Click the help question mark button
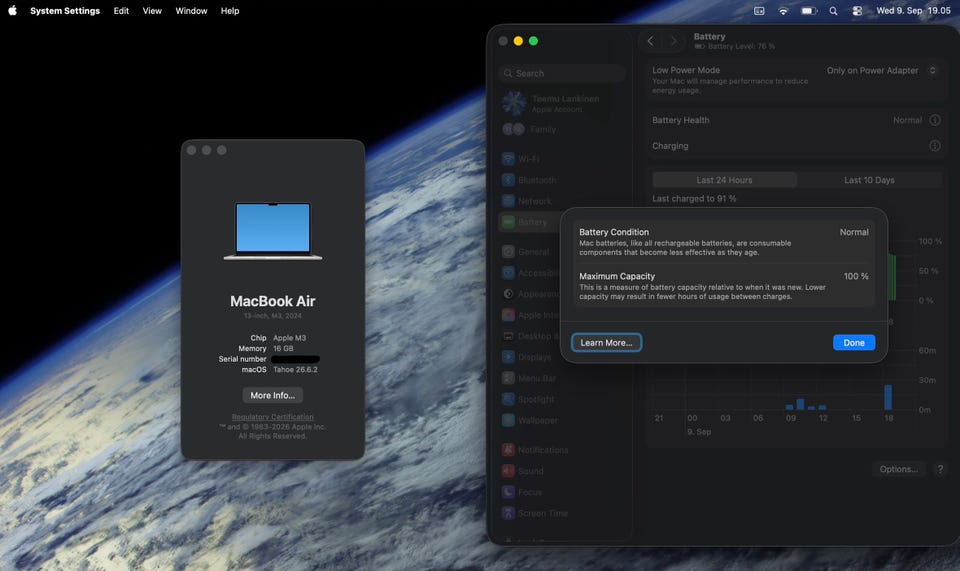960x571 pixels. point(940,469)
